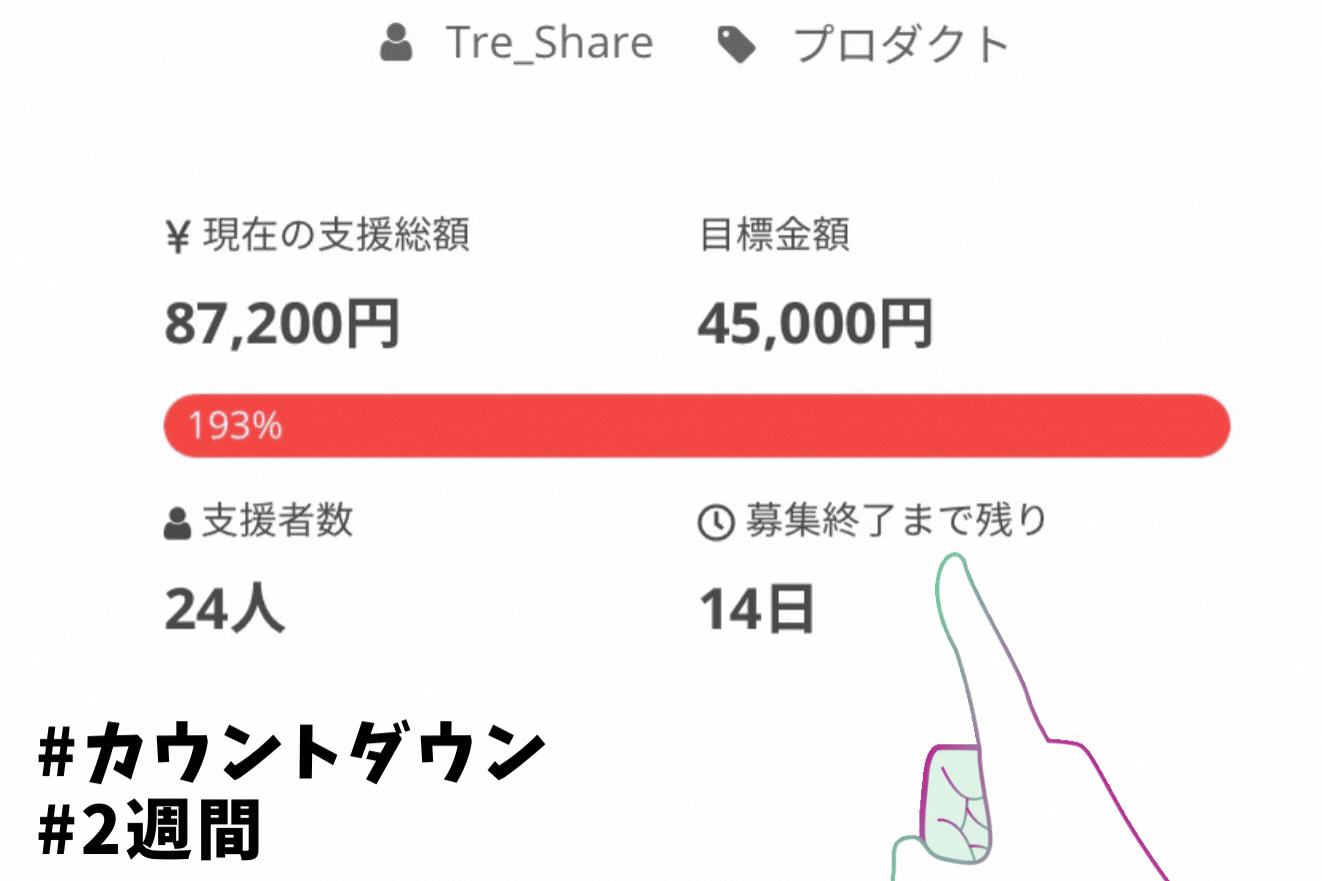Click the #カウントダウン hashtag
Viewport: 1322px width, 881px height.
coord(292,756)
